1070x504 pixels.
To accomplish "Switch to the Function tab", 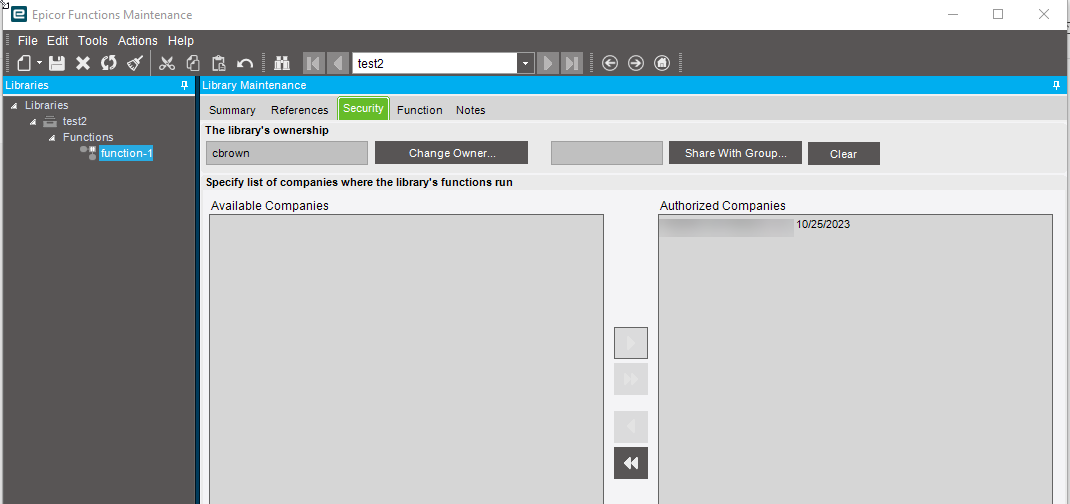I will click(x=420, y=110).
